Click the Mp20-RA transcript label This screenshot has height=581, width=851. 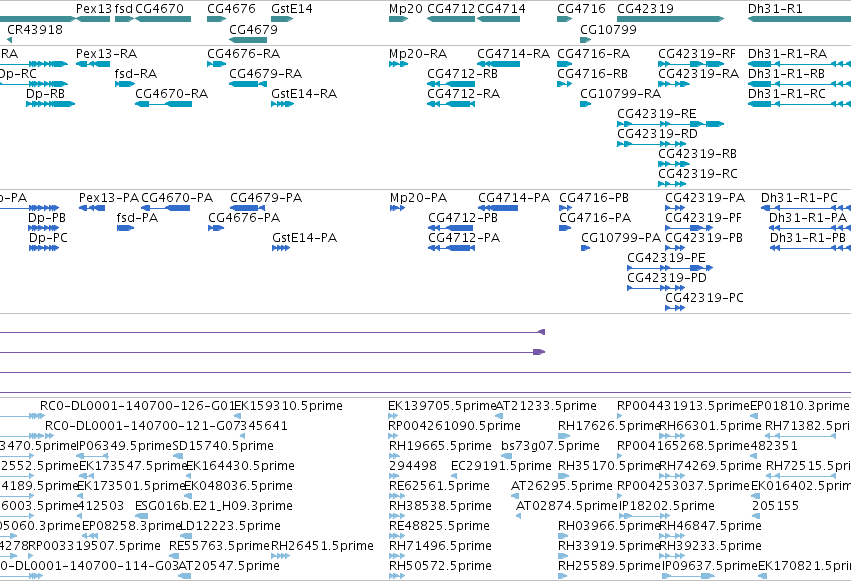[418, 54]
